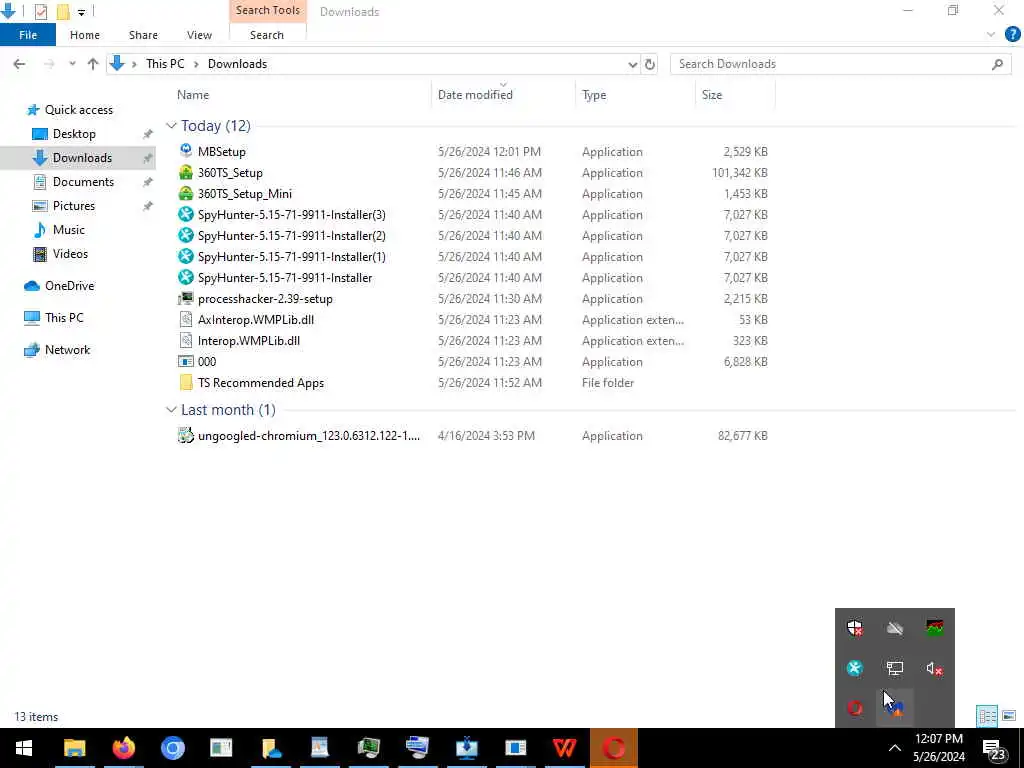Viewport: 1024px width, 768px height.
Task: Open Videos in the navigation pane
Action: click(x=70, y=254)
